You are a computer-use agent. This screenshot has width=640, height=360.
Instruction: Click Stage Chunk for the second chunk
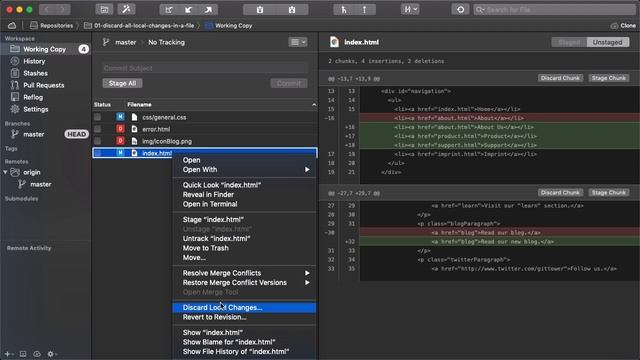609,193
